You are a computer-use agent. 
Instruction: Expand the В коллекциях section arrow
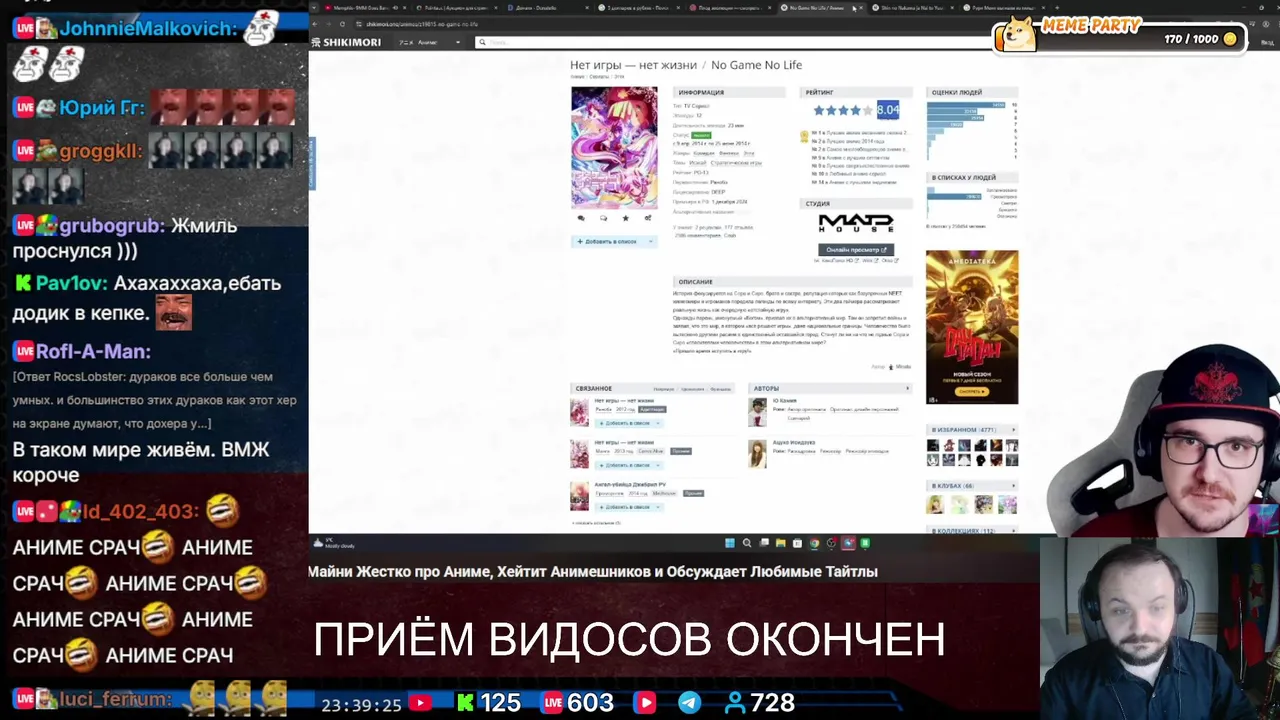[1013, 531]
